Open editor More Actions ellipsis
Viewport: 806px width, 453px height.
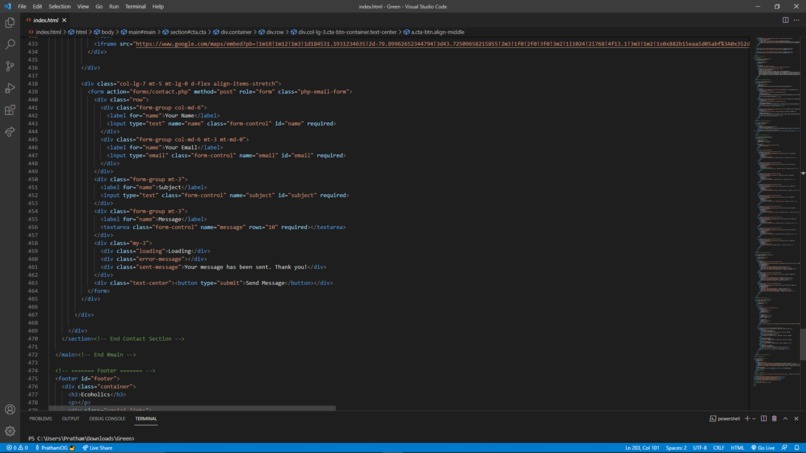tap(796, 20)
